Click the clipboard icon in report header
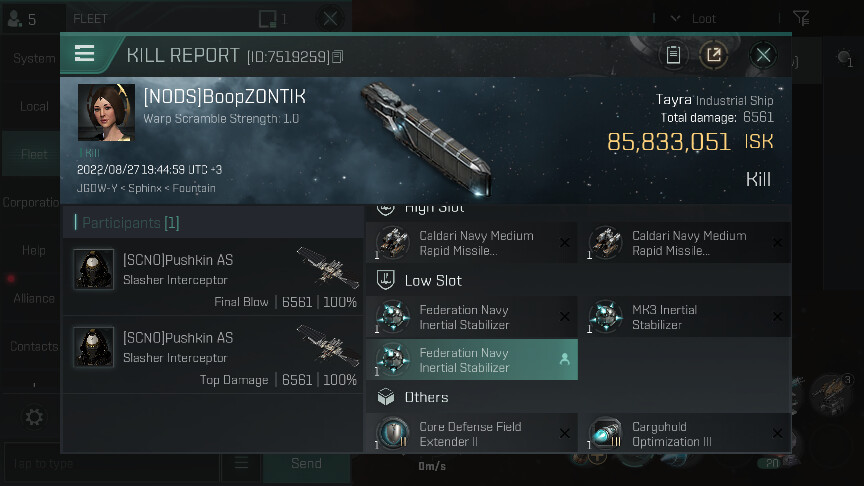 pyautogui.click(x=673, y=55)
